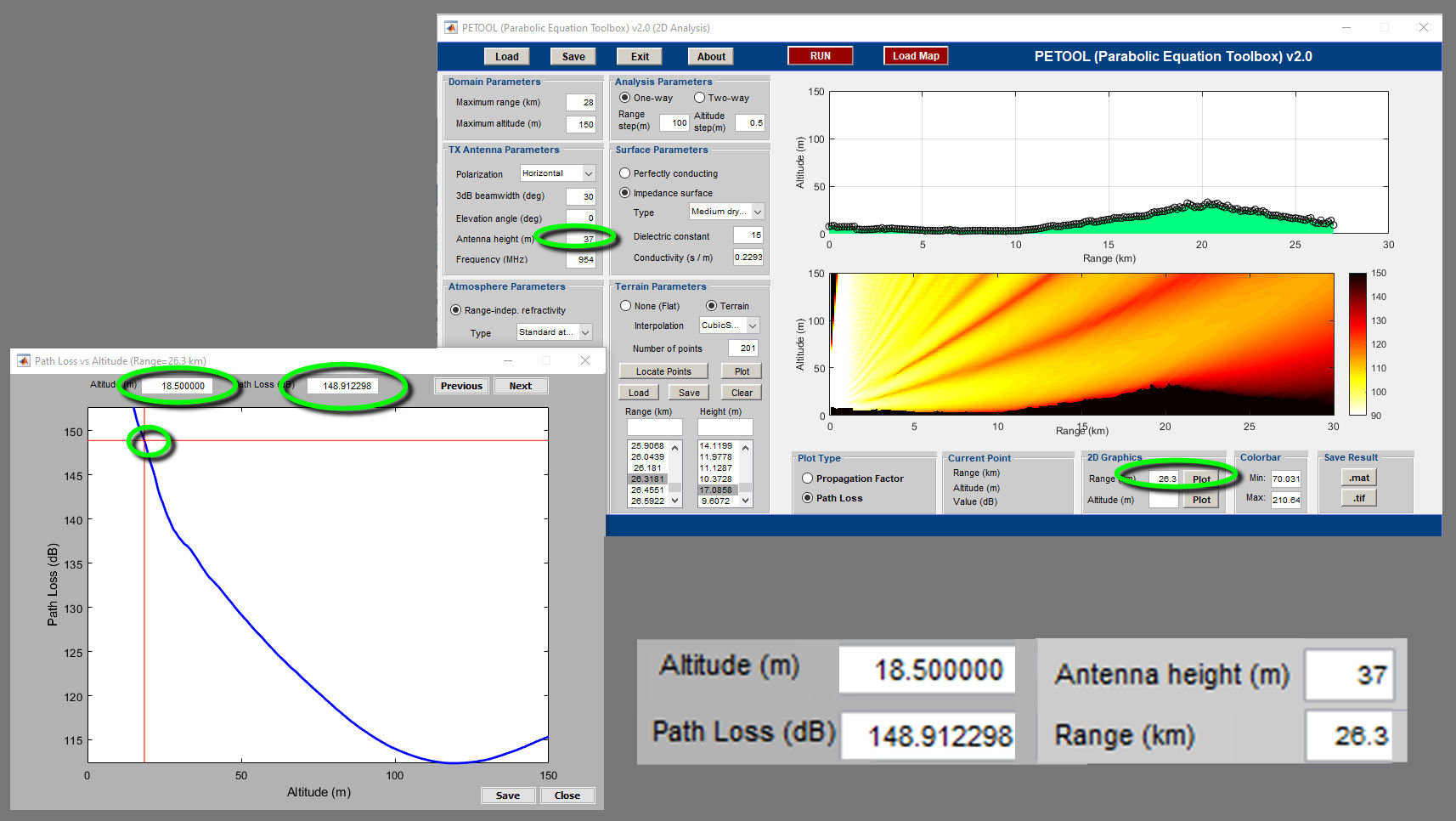This screenshot has height=821, width=1456.
Task: Click the Load button in top toolbar
Action: click(x=507, y=57)
